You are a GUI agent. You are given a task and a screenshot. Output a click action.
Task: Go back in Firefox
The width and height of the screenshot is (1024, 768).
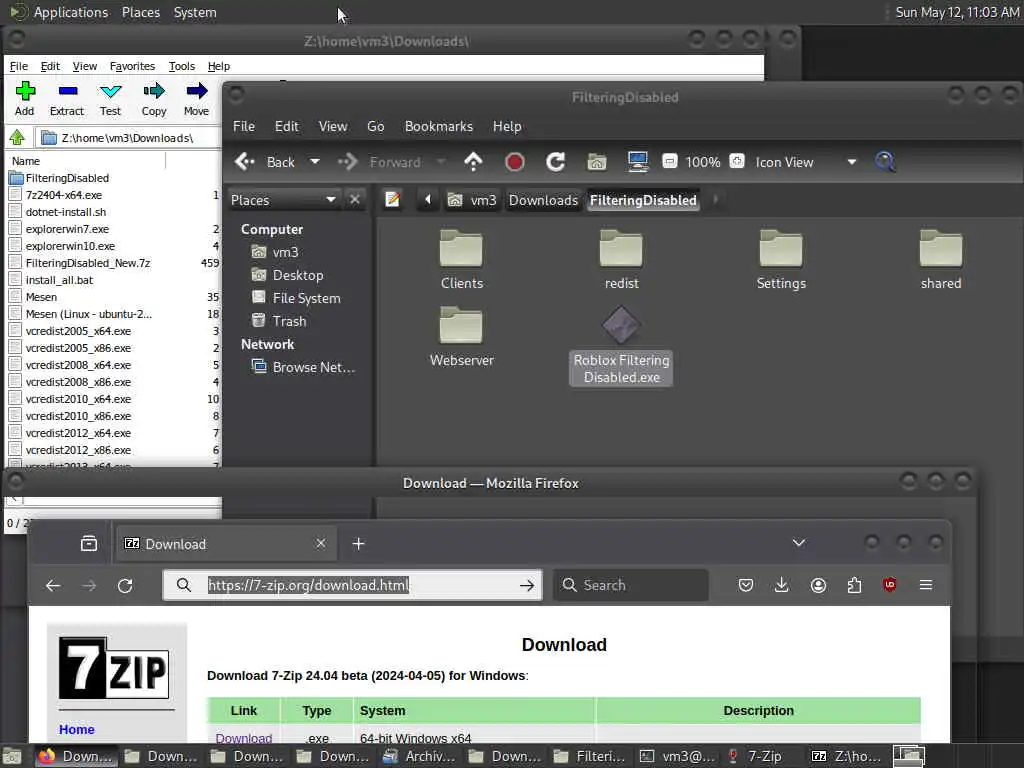coord(53,585)
